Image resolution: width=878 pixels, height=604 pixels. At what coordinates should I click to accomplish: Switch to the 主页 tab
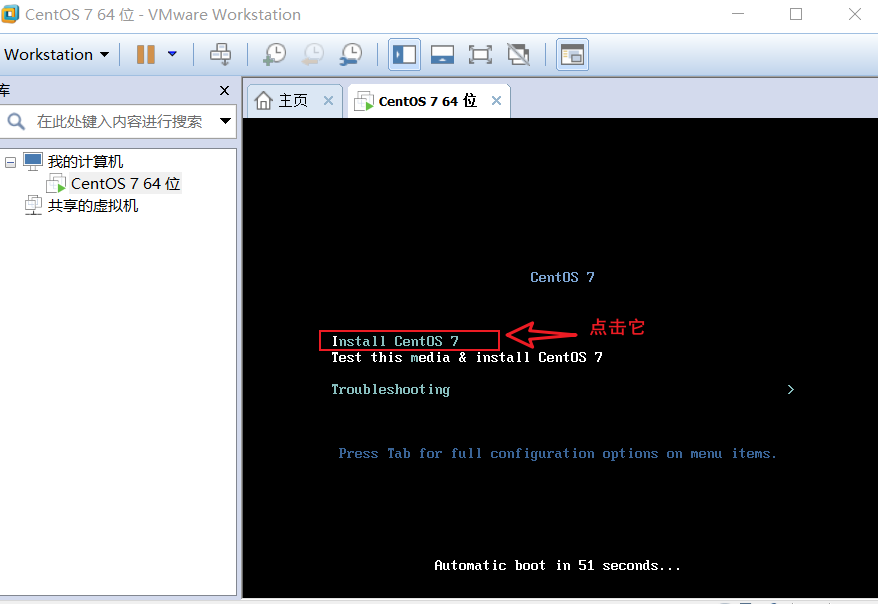point(295,101)
